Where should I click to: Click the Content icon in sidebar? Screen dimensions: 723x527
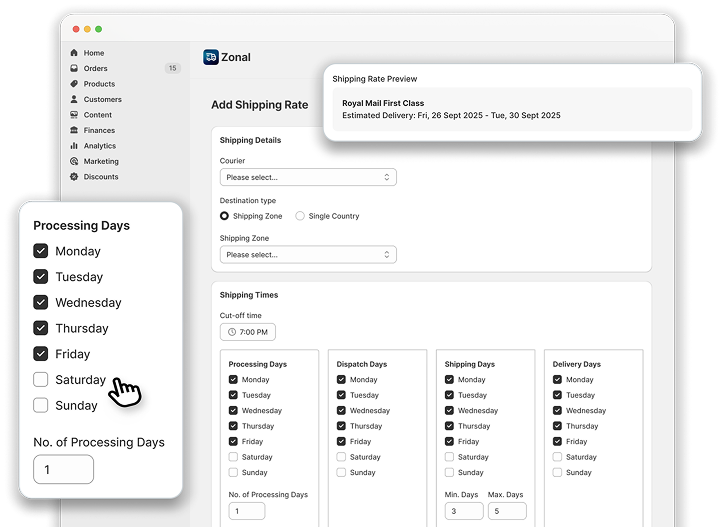point(74,114)
